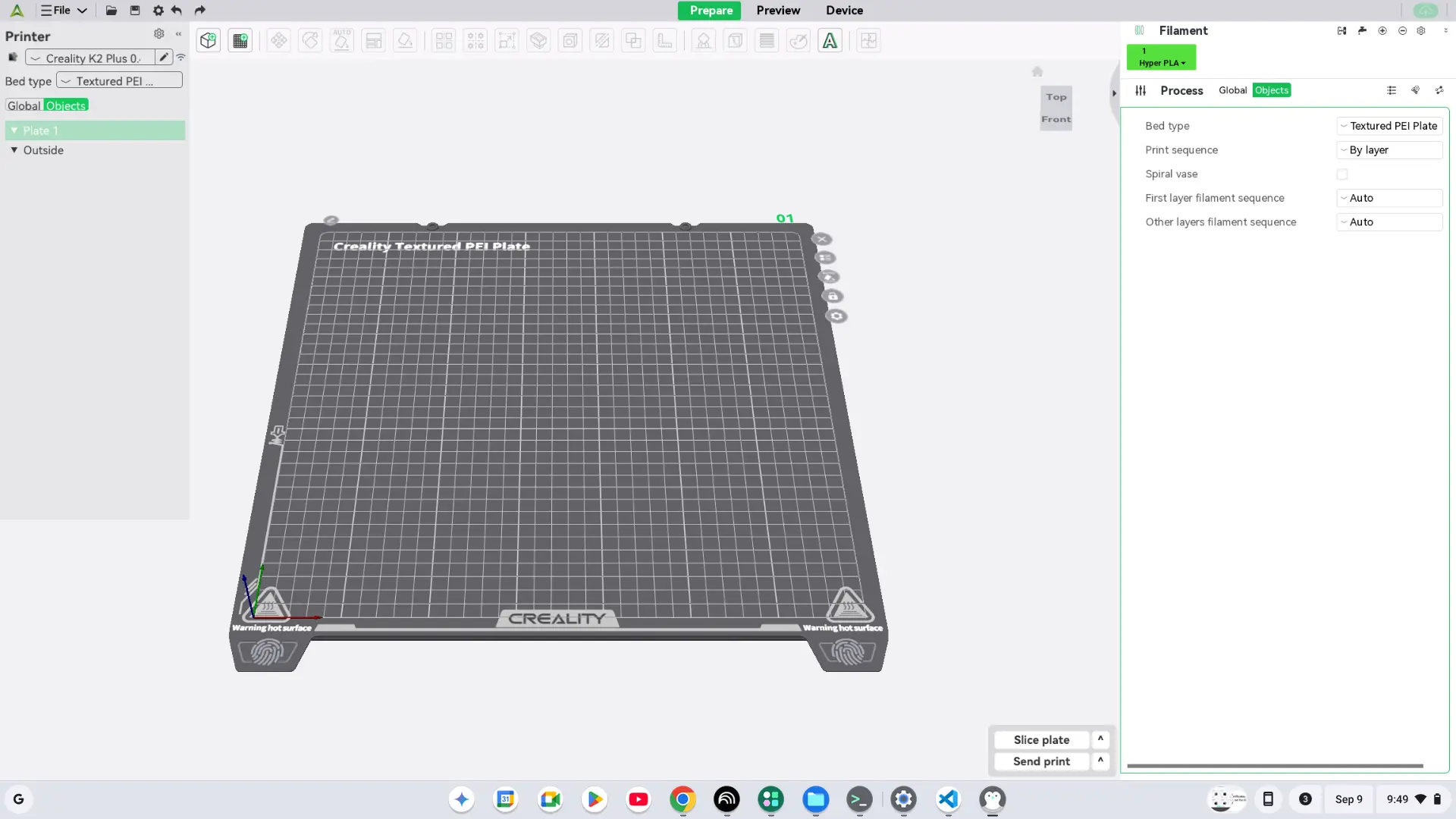Click the Add plate grid icon
This screenshot has width=1456, height=819.
[240, 40]
